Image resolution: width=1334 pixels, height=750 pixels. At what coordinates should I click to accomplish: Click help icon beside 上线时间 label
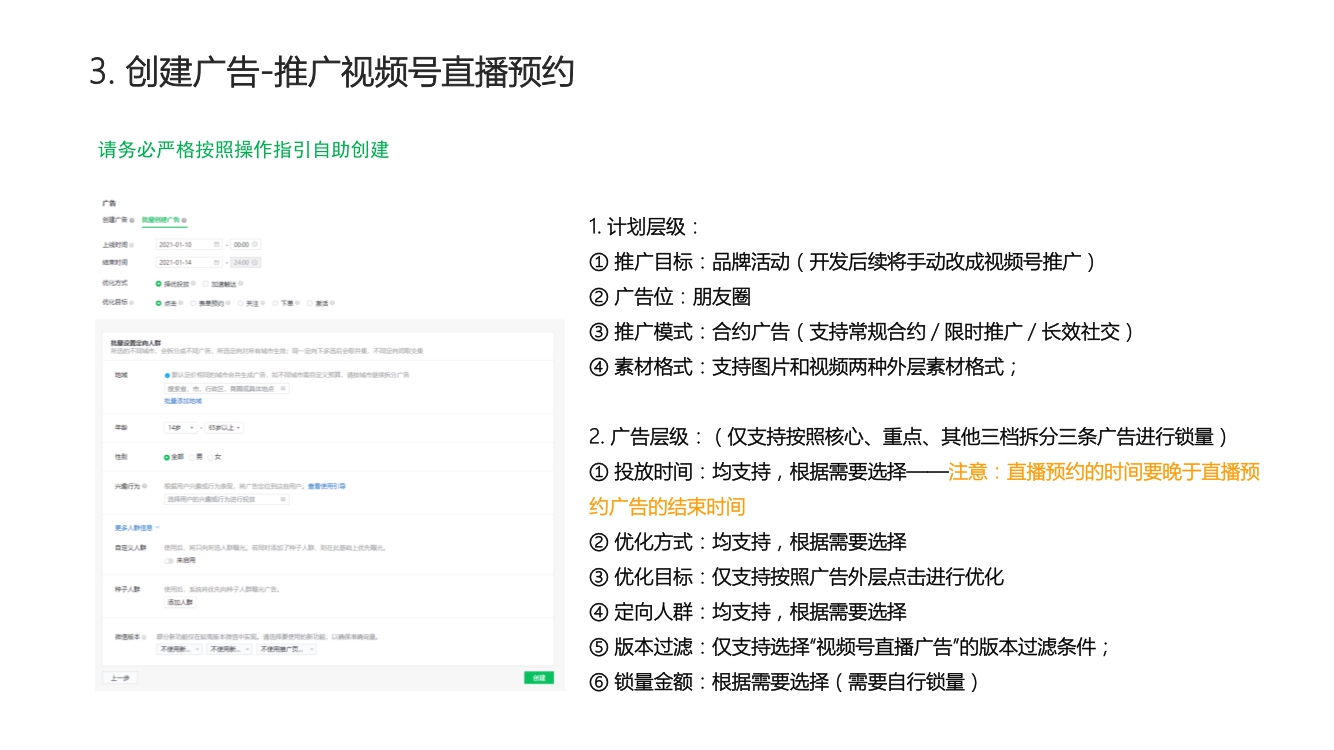(131, 244)
